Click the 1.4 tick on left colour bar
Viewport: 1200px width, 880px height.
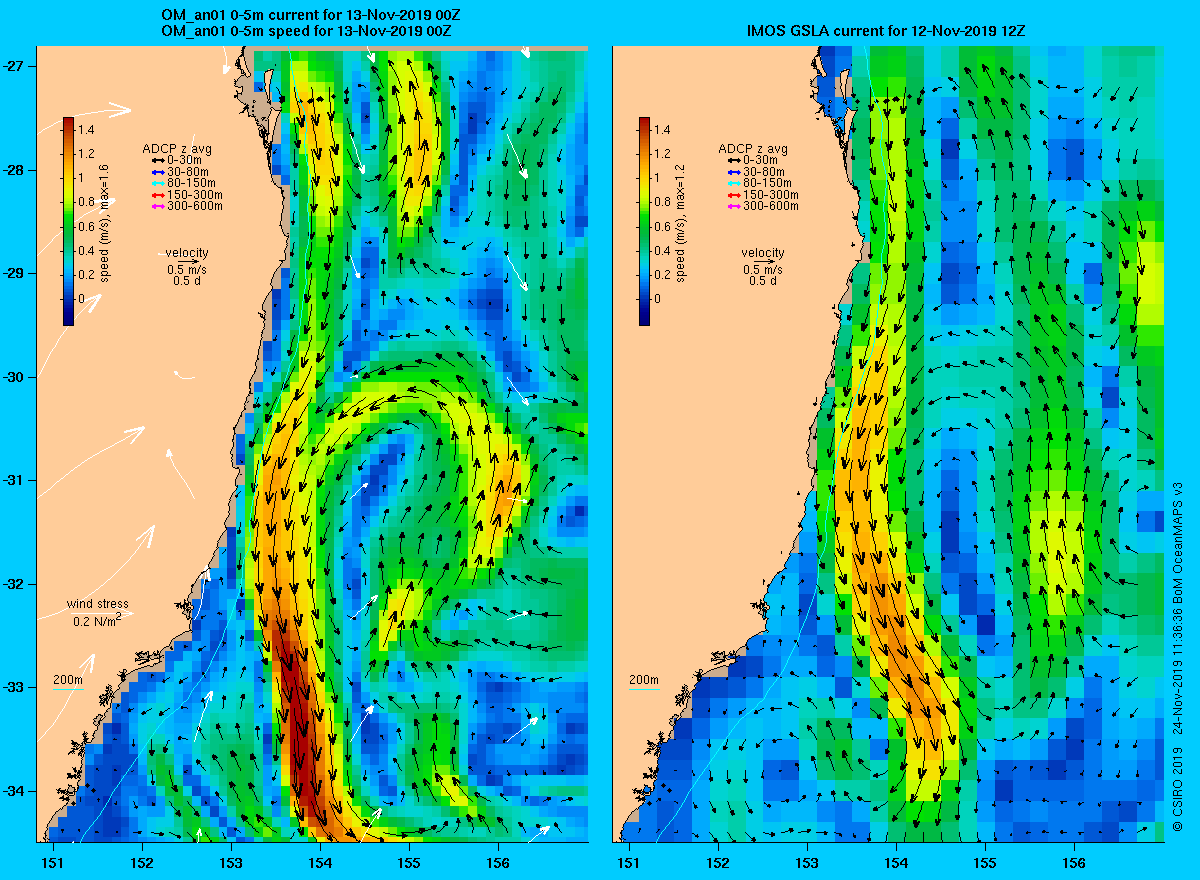pos(88,130)
